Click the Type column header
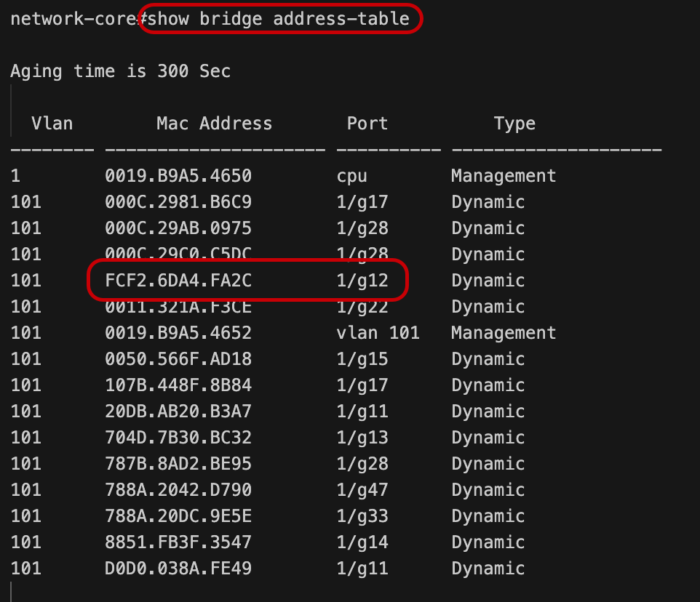This screenshot has width=700, height=602. 515,124
